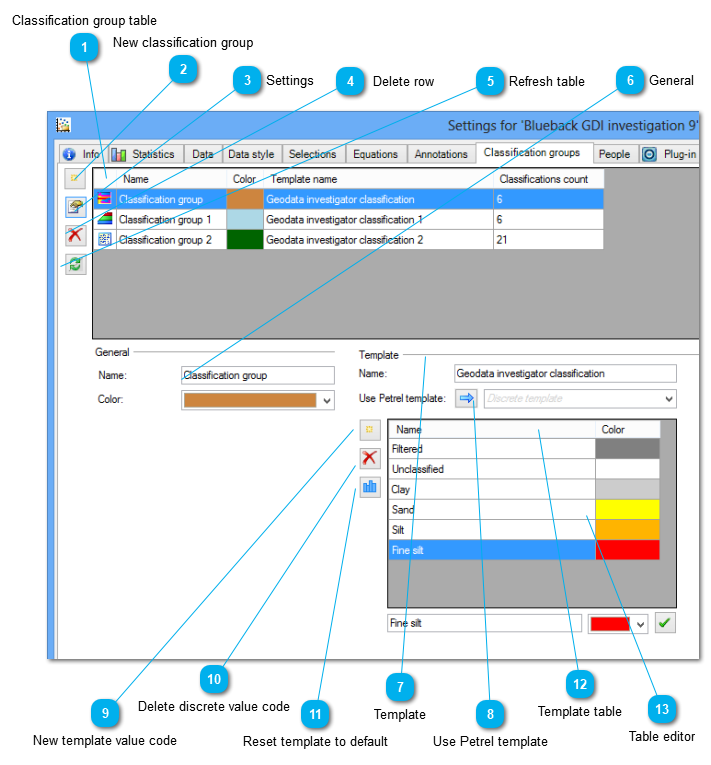711x765 pixels.
Task: Click green checkmark apply button
Action: [x=665, y=623]
